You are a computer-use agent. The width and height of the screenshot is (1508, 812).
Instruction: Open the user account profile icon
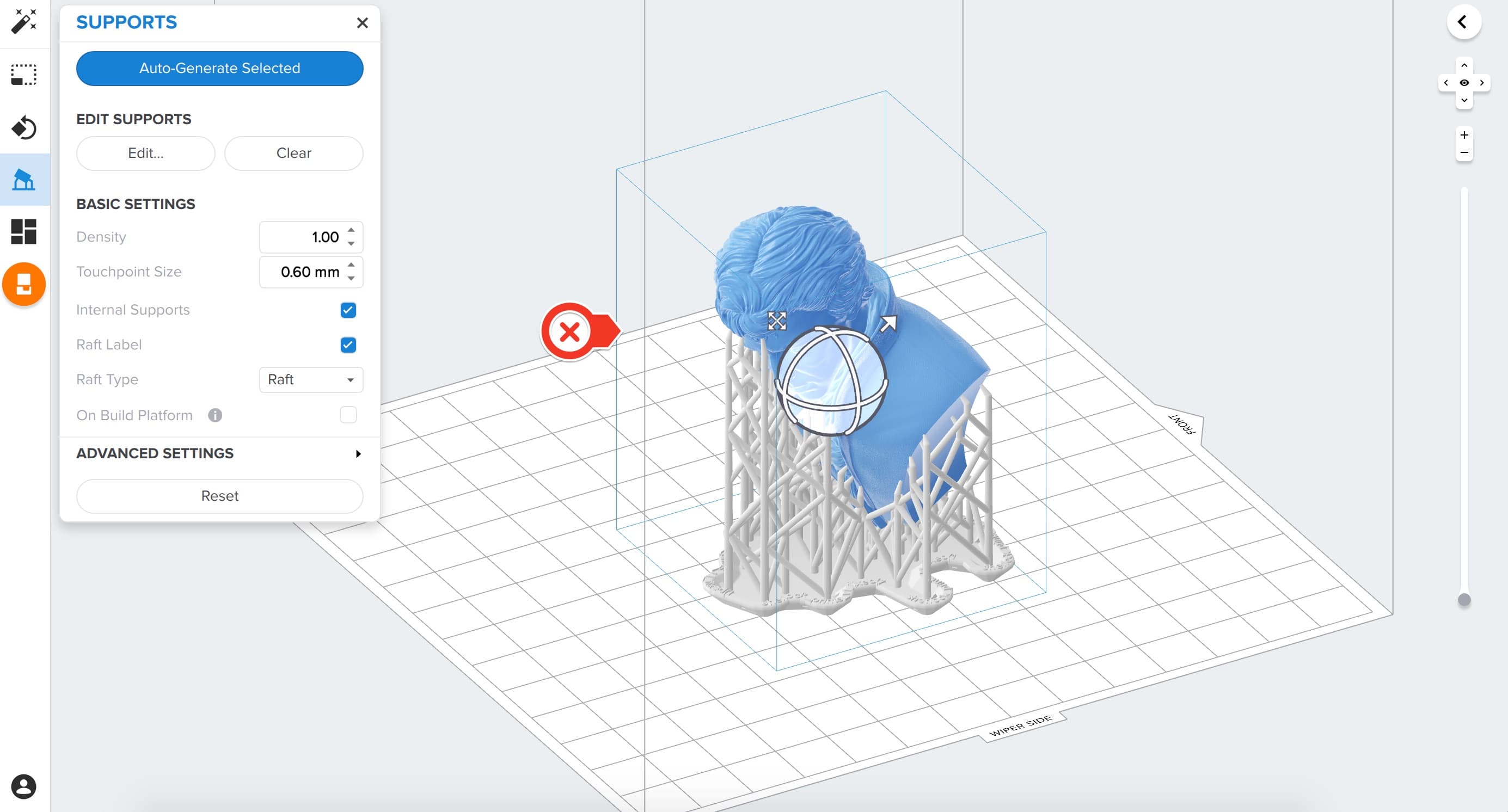(x=23, y=786)
